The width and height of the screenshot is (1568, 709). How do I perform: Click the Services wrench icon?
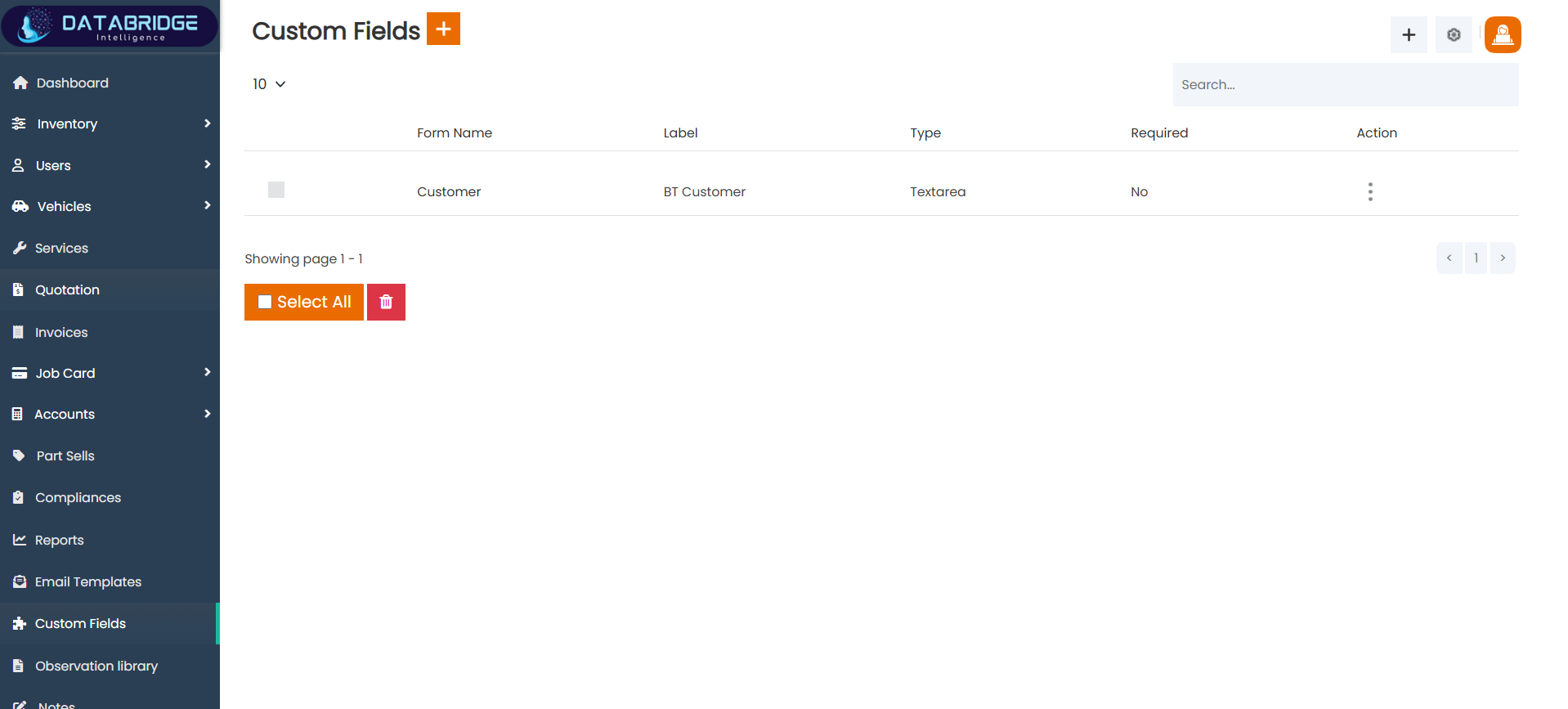[x=20, y=248]
